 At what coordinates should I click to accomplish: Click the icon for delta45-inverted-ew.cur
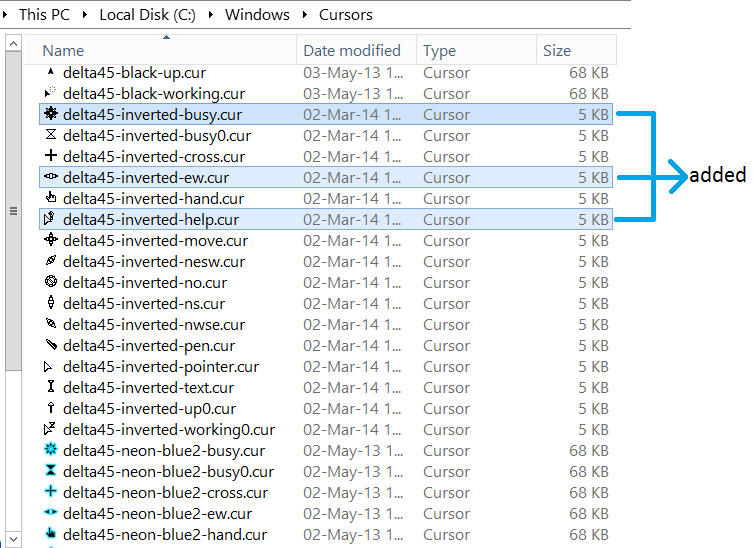pyautogui.click(x=50, y=177)
